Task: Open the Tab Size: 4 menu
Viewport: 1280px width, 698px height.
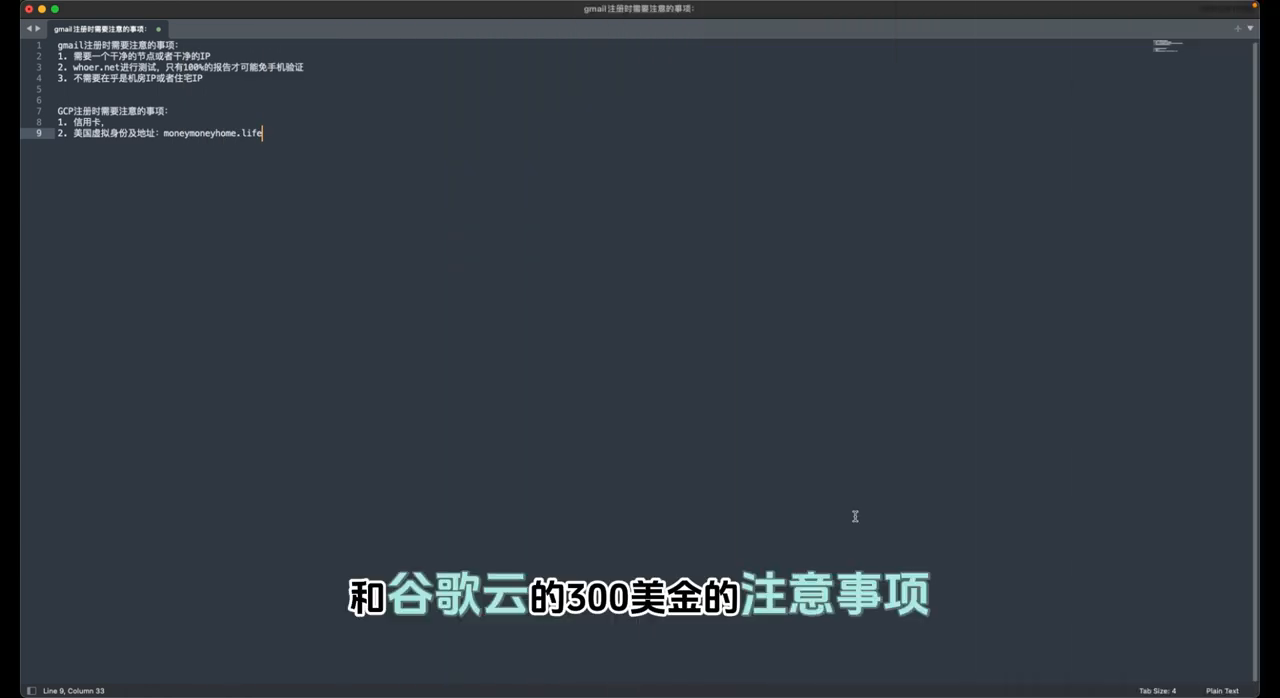Action: tap(1157, 691)
